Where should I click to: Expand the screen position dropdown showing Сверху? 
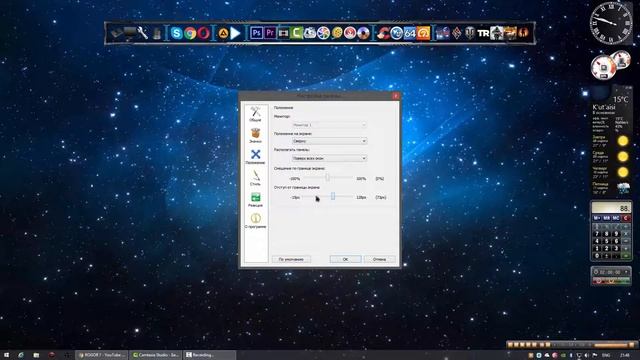(x=329, y=141)
